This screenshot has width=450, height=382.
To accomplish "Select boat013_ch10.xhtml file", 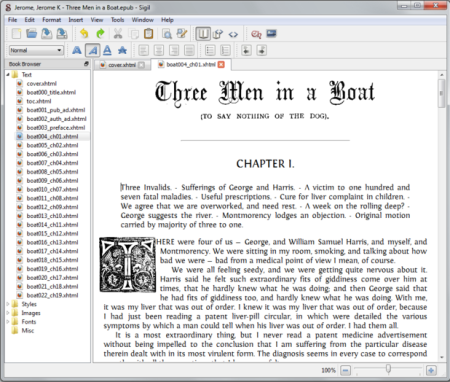I will 52,216.
